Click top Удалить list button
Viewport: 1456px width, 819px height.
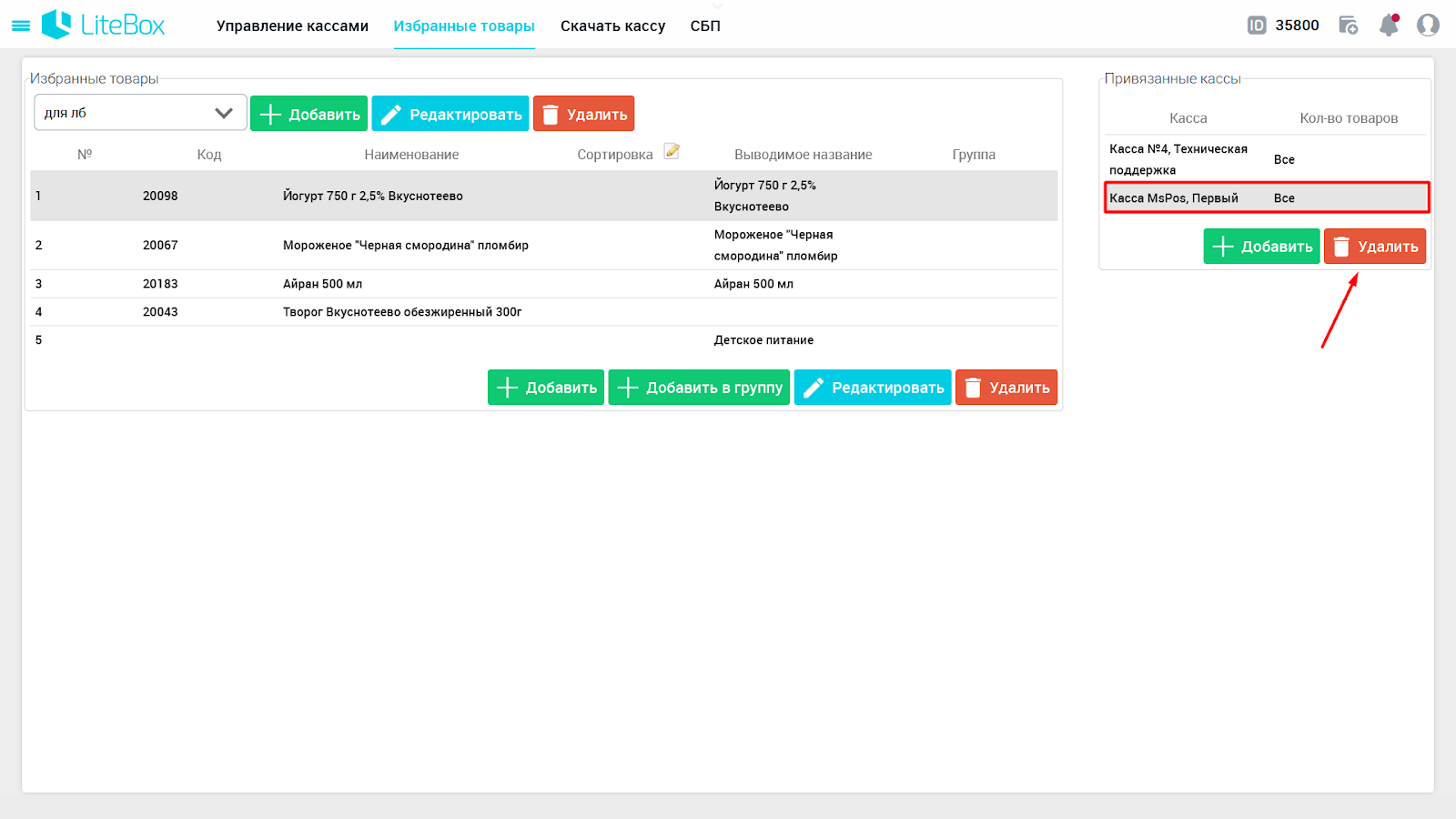(583, 114)
